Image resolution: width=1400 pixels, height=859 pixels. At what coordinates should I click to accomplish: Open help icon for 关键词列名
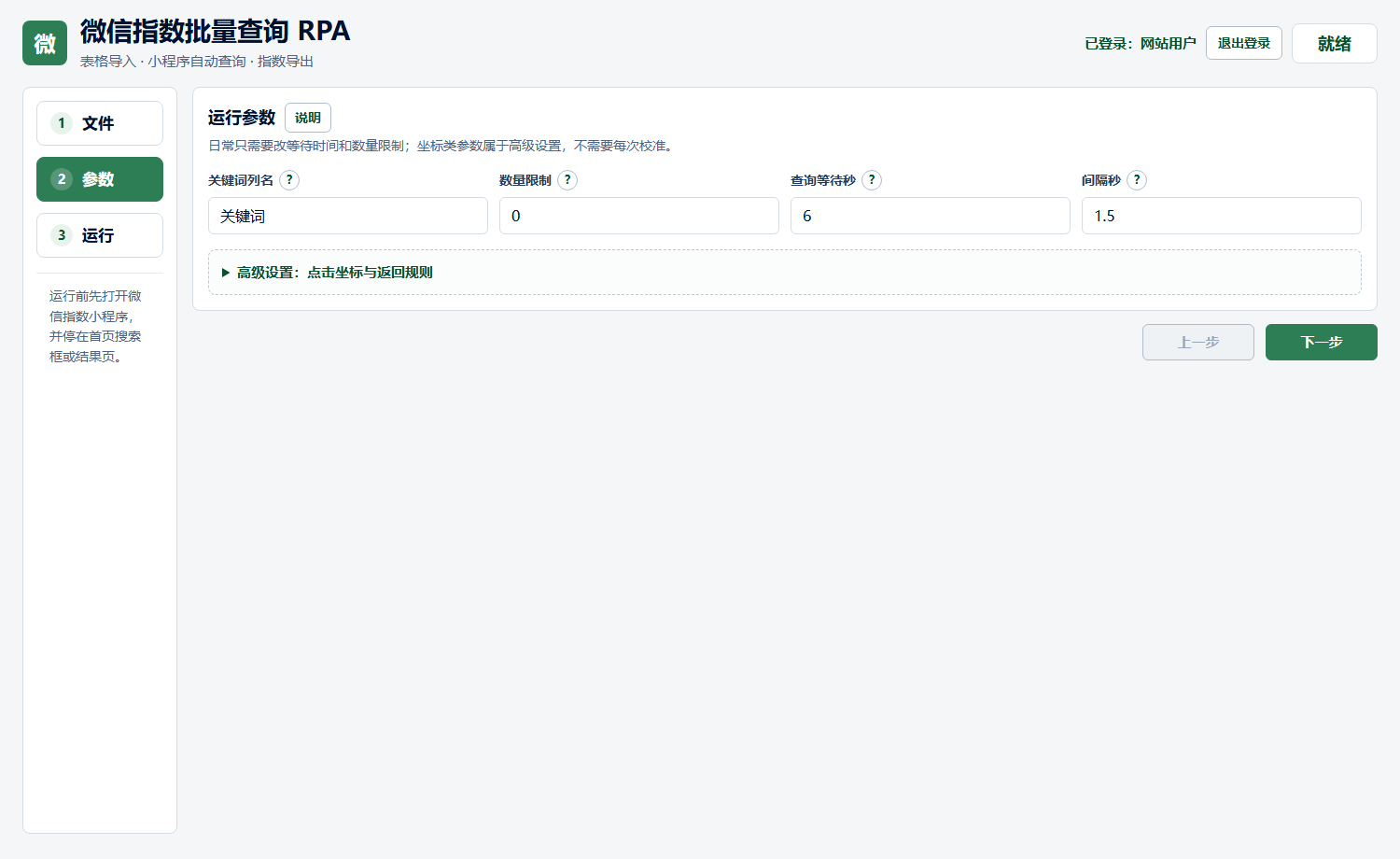pos(289,180)
